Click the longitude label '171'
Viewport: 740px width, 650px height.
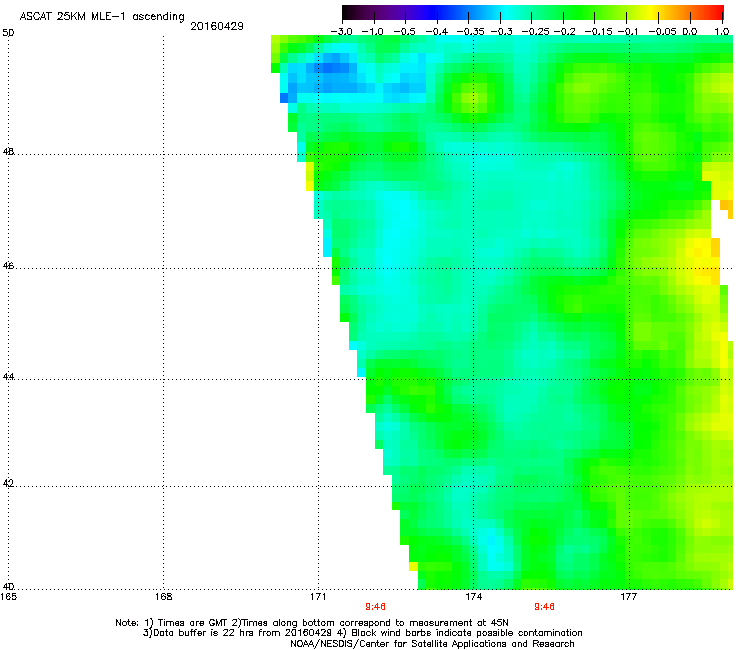[318, 597]
